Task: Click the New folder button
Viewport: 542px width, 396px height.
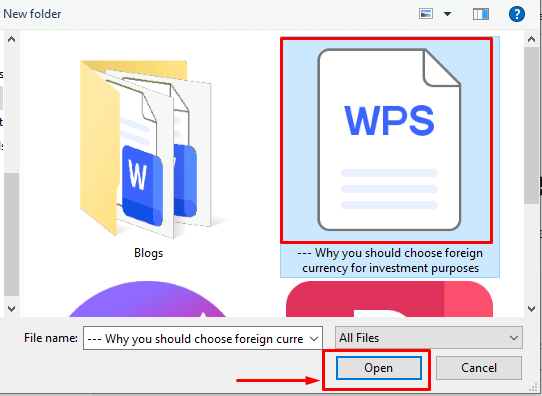Action: [32, 14]
